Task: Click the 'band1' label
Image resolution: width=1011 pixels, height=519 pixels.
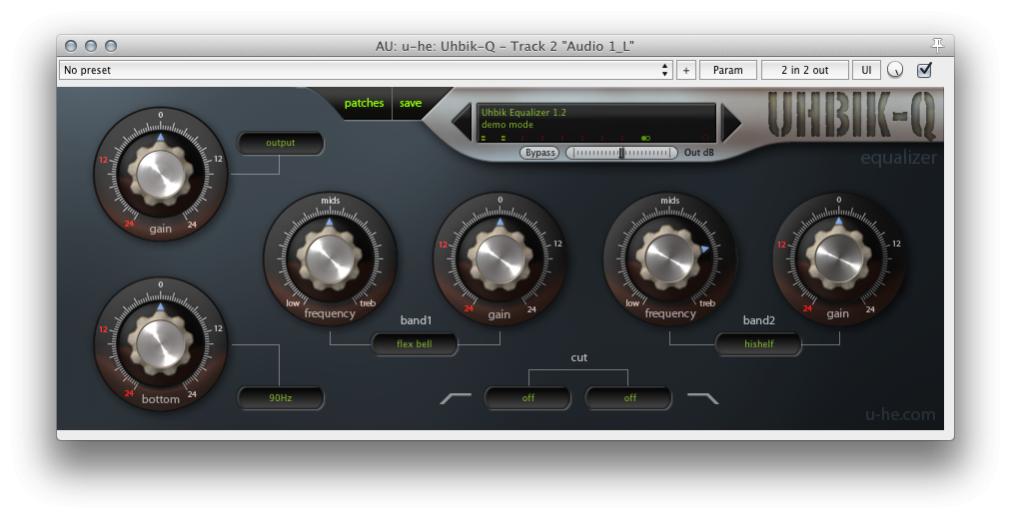Action: coord(416,320)
